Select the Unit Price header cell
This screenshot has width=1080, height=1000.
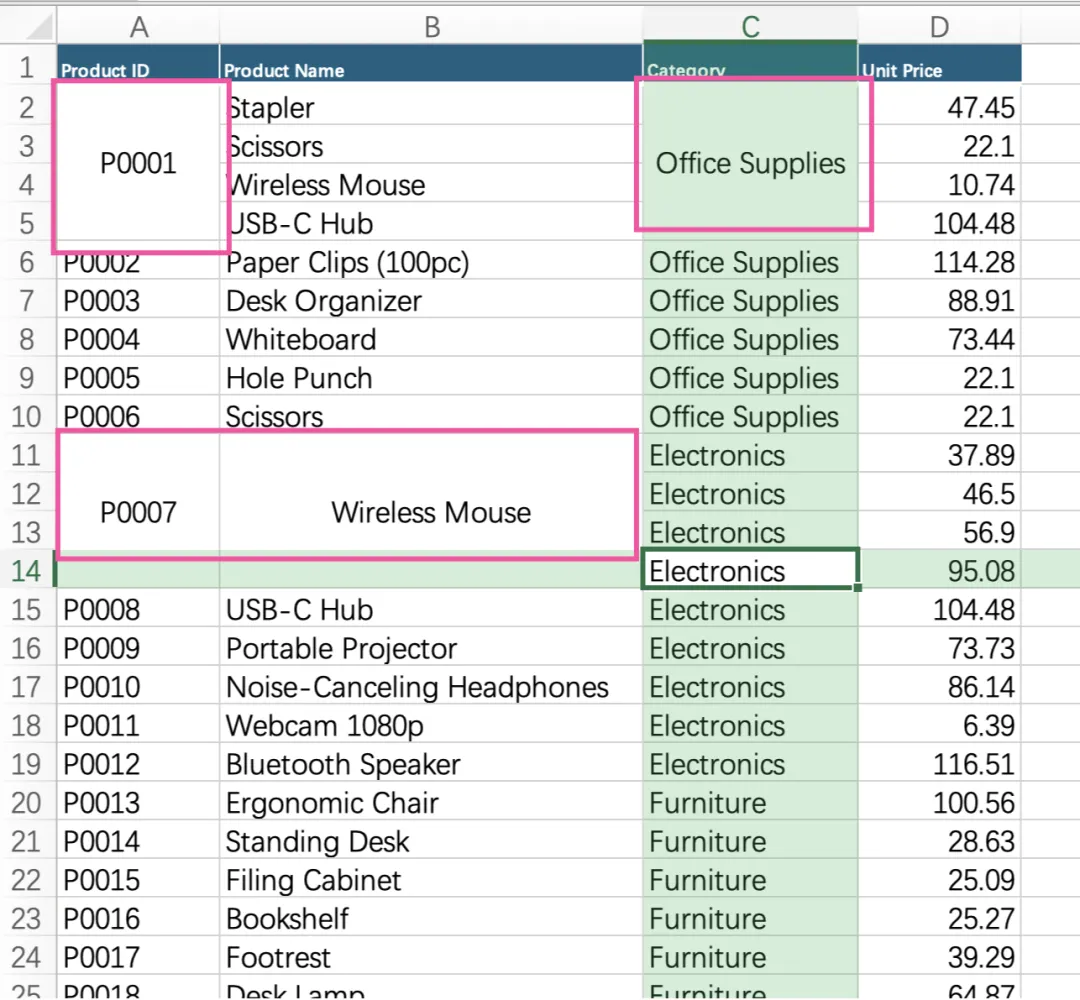[x=939, y=64]
